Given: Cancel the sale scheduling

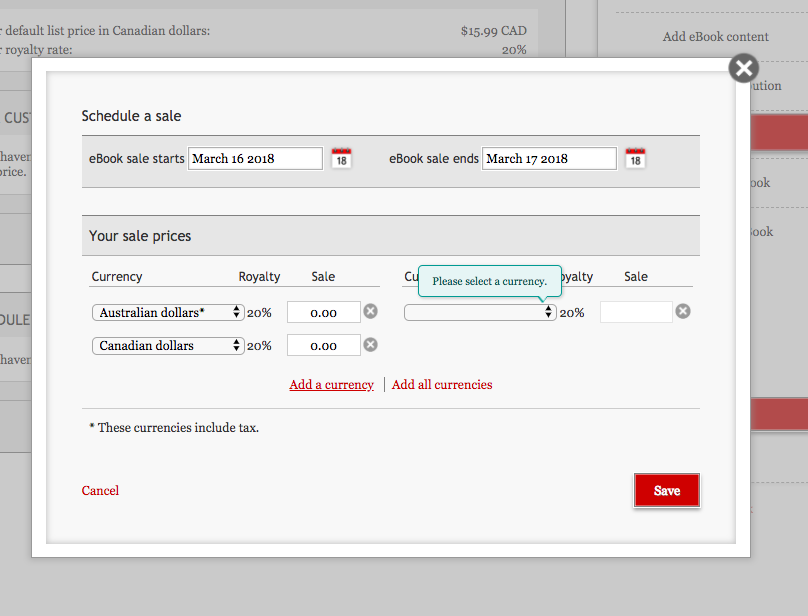Looking at the screenshot, I should pyautogui.click(x=100, y=491).
